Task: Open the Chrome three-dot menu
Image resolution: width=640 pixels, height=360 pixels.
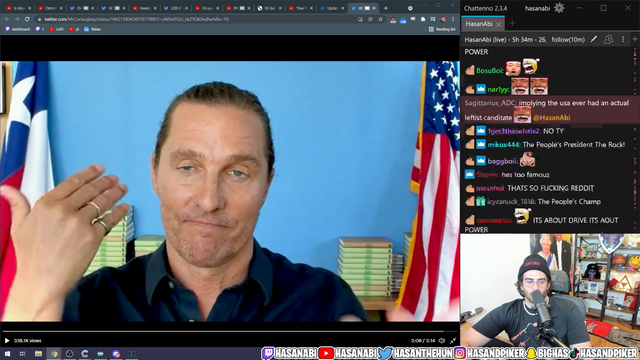Action: (x=453, y=19)
